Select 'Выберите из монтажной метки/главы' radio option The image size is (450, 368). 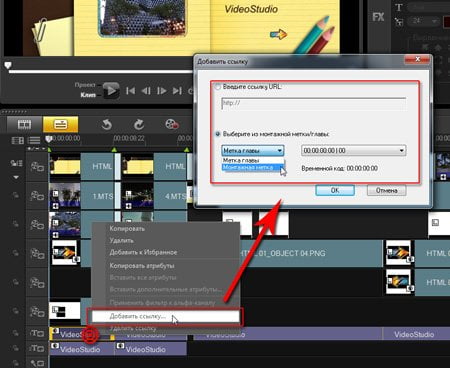pos(218,134)
